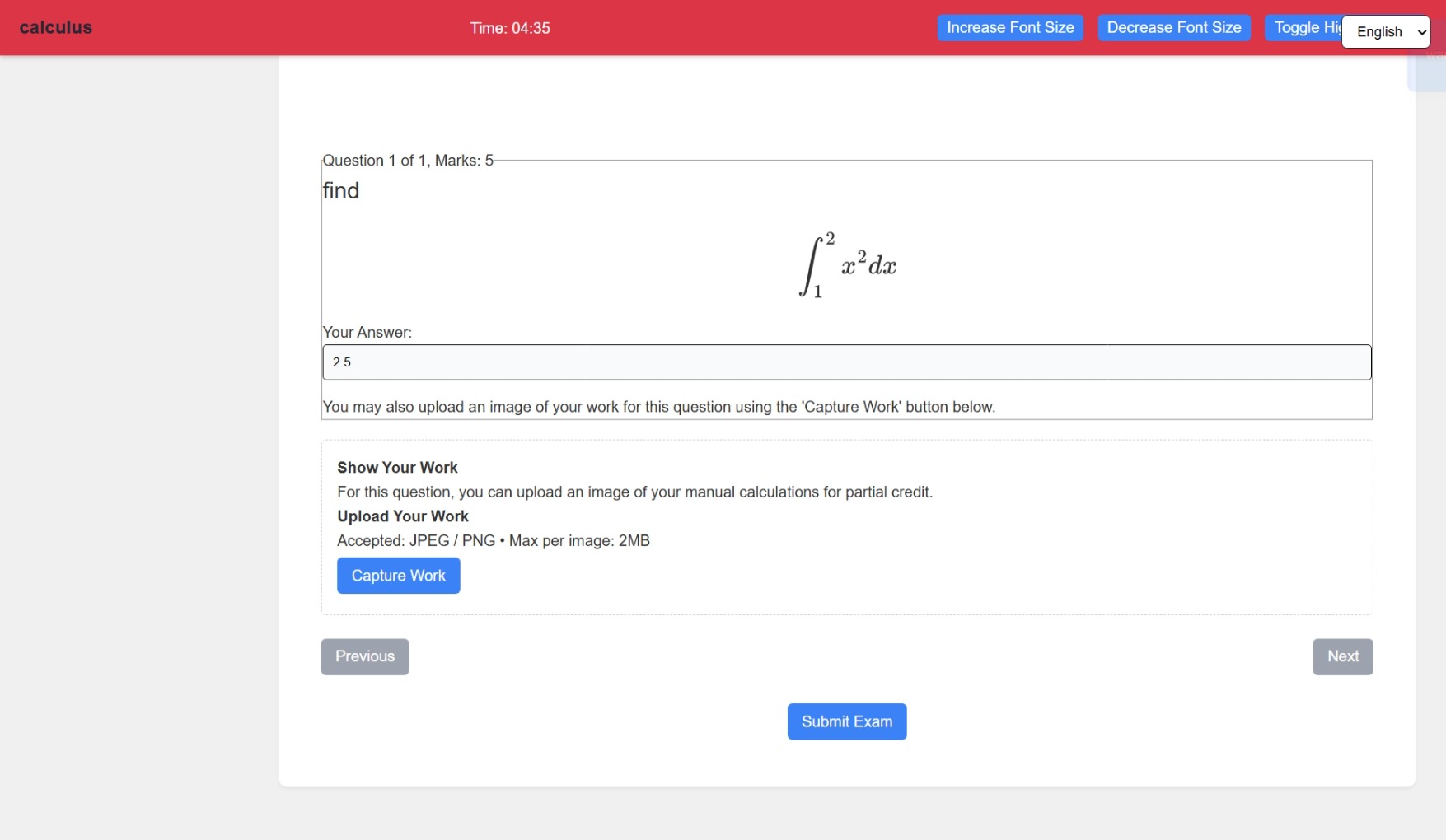Click the Next question button

pos(1341,656)
